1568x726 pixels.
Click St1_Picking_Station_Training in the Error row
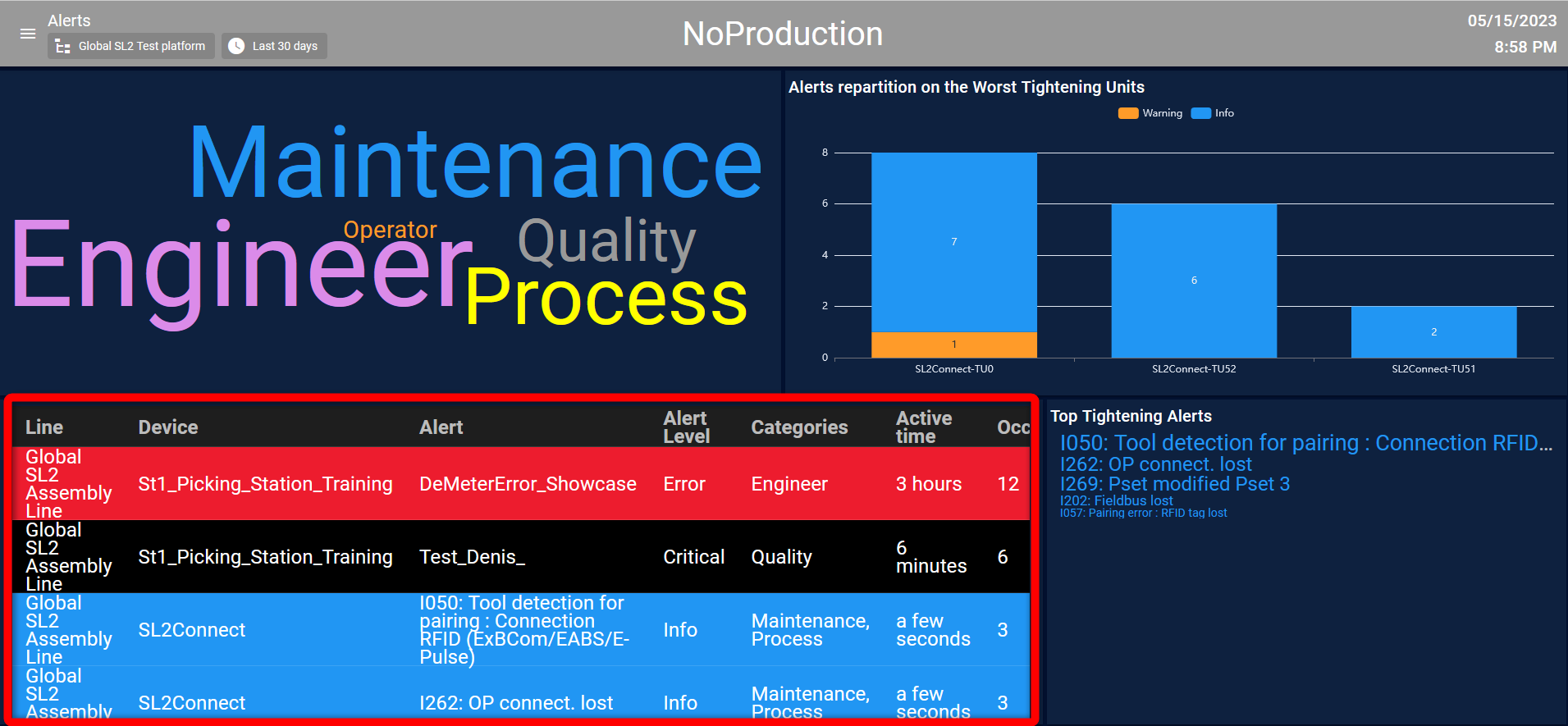(265, 484)
